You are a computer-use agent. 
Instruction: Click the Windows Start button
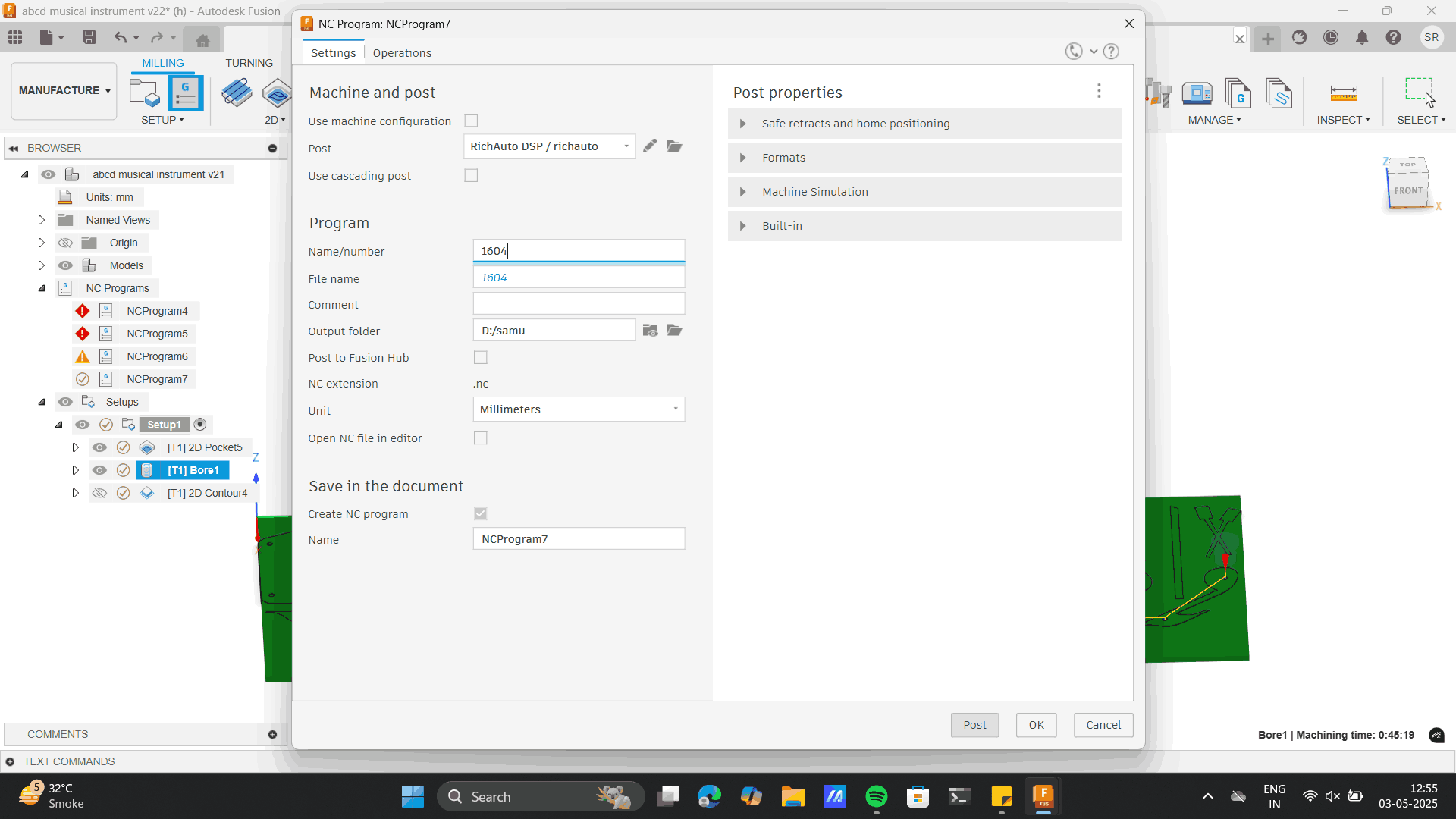(x=413, y=796)
